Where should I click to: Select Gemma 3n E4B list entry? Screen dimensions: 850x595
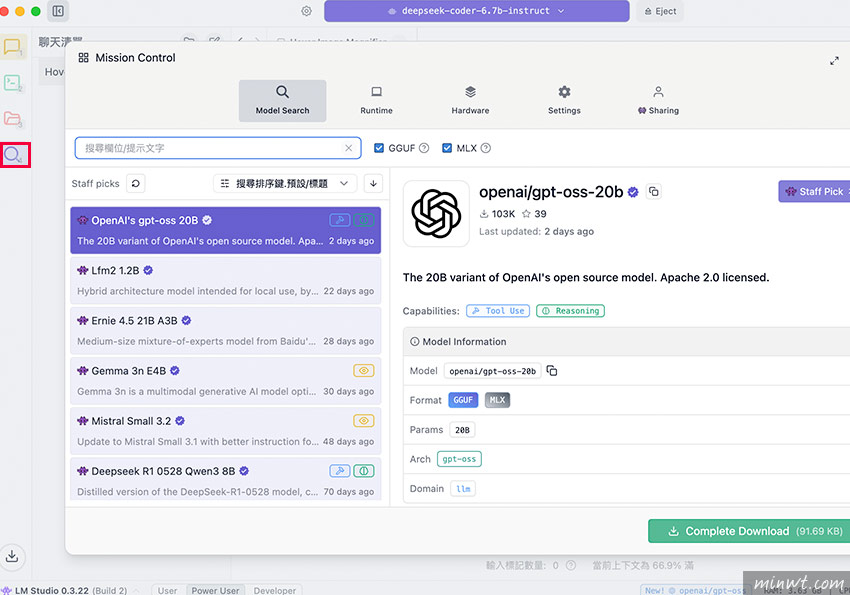pos(226,381)
